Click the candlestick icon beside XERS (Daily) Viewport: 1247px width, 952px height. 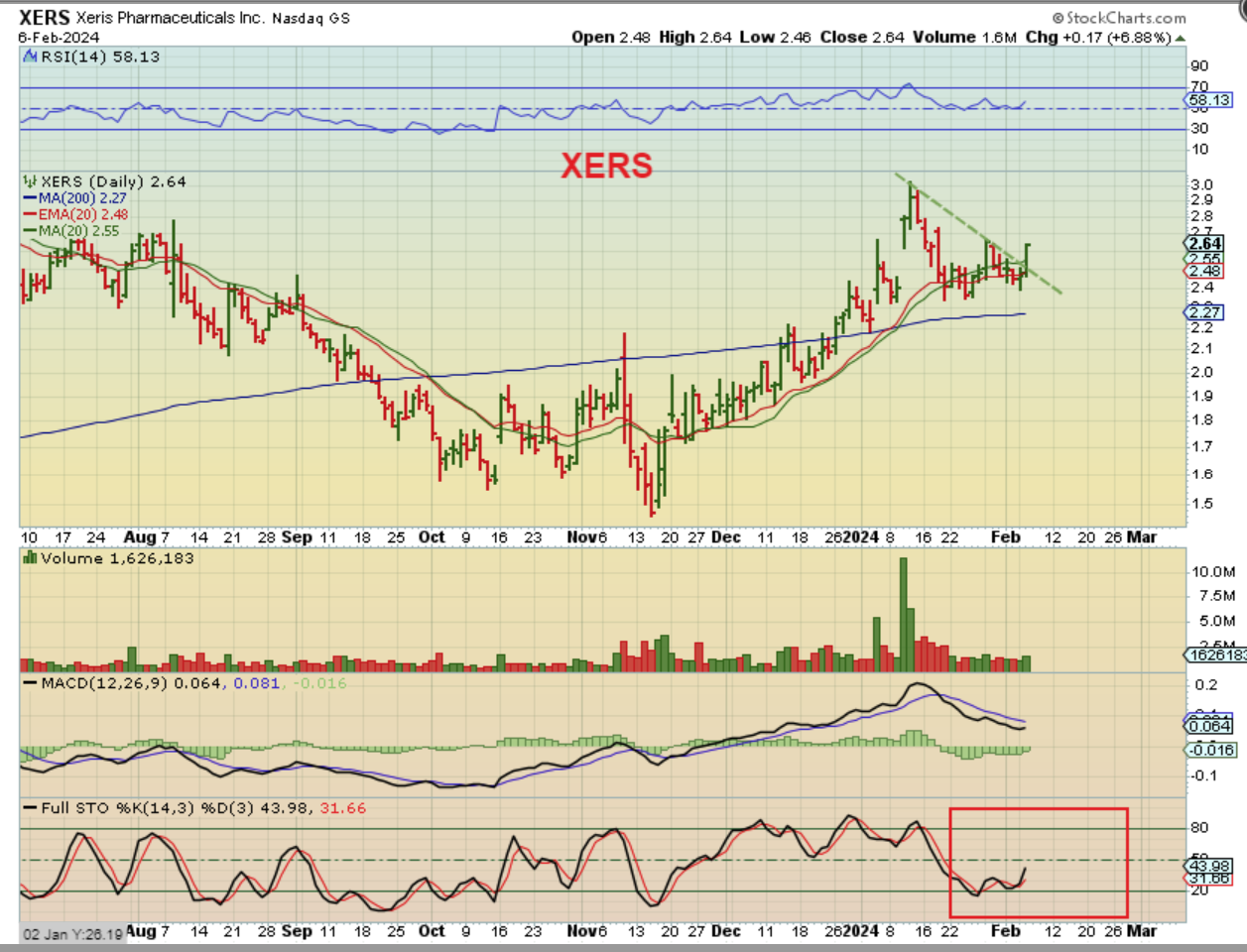click(30, 181)
